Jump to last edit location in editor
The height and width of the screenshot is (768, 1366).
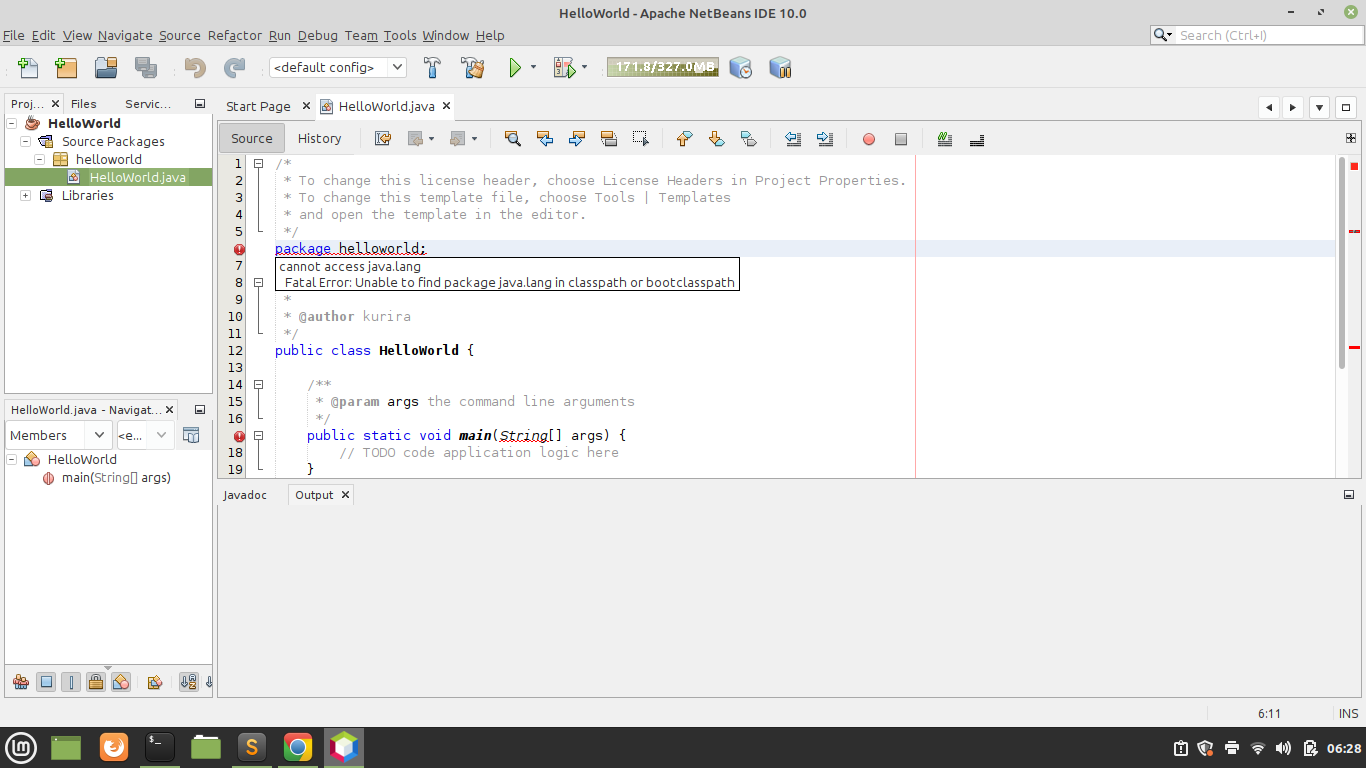(x=383, y=139)
